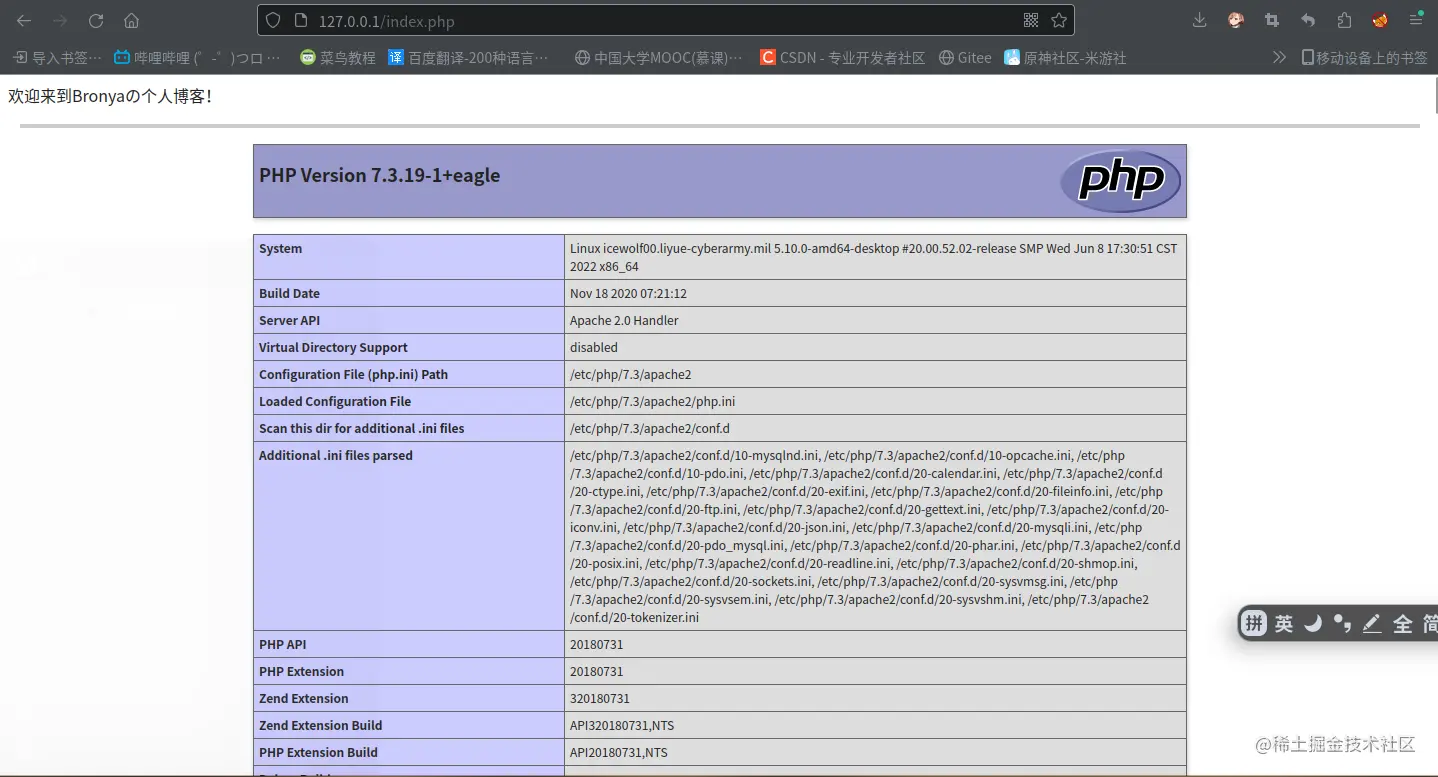Image resolution: width=1438 pixels, height=777 pixels.
Task: Click the Zend Extension Build label
Action: tap(320, 726)
